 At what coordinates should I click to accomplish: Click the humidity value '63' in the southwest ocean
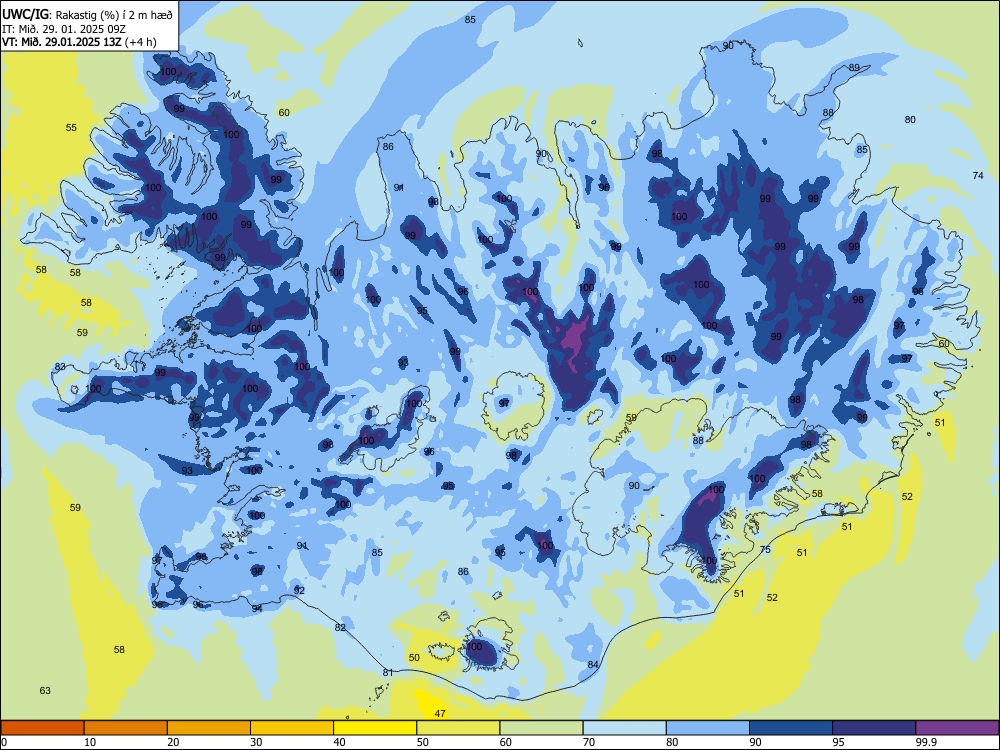pos(45,691)
